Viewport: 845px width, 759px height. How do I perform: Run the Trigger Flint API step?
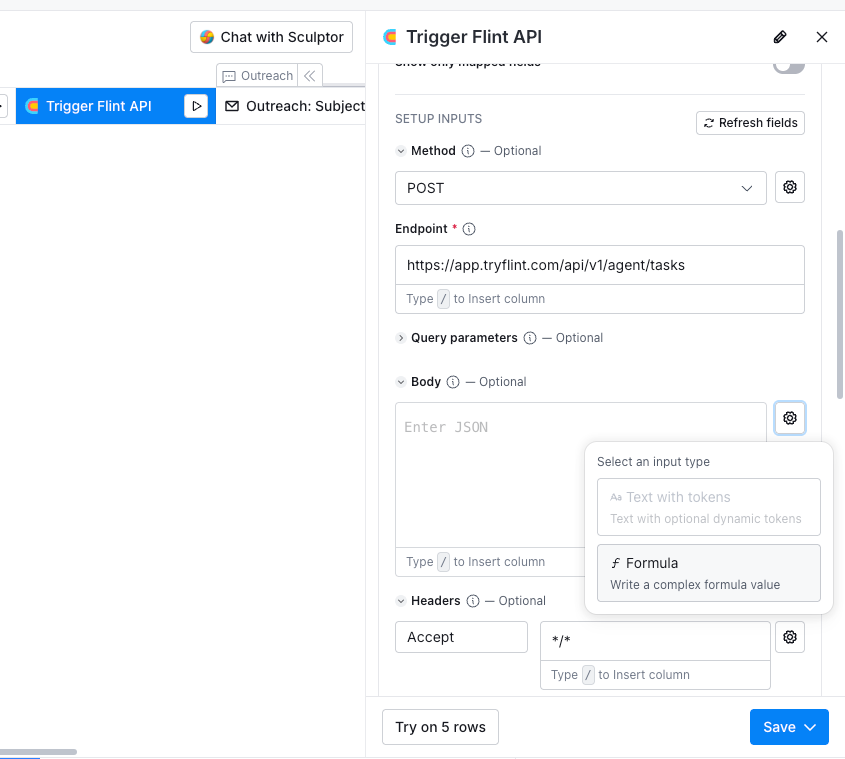197,105
